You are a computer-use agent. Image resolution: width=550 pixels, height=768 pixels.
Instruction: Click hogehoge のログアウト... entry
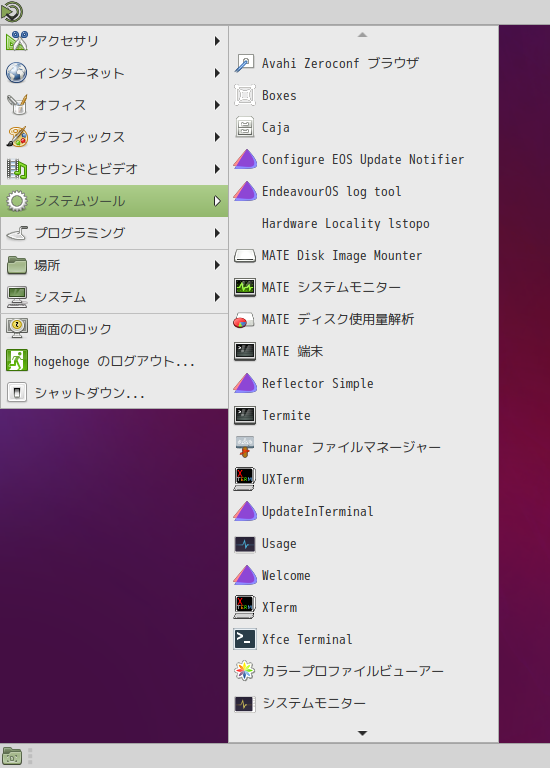115,361
